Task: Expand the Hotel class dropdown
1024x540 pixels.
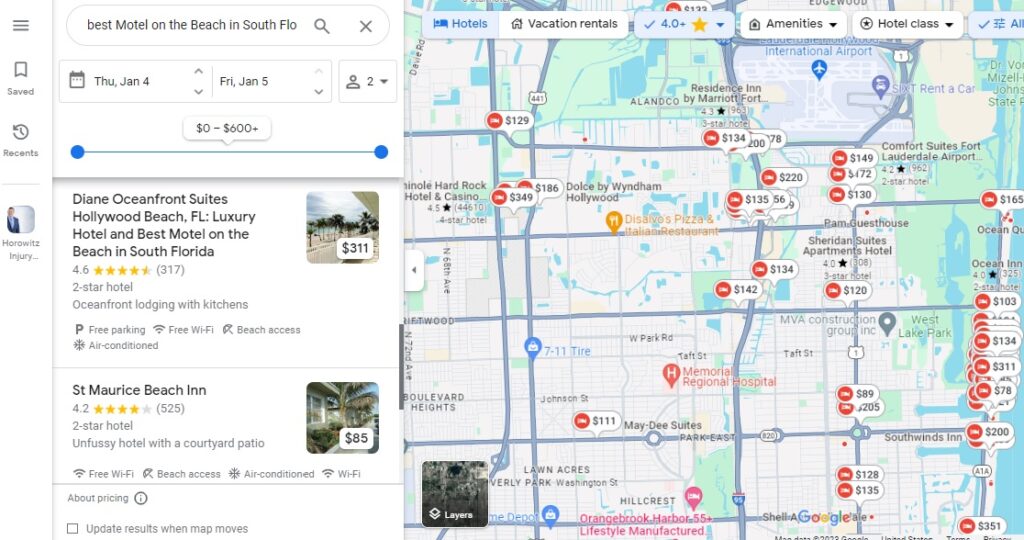Action: click(x=907, y=24)
